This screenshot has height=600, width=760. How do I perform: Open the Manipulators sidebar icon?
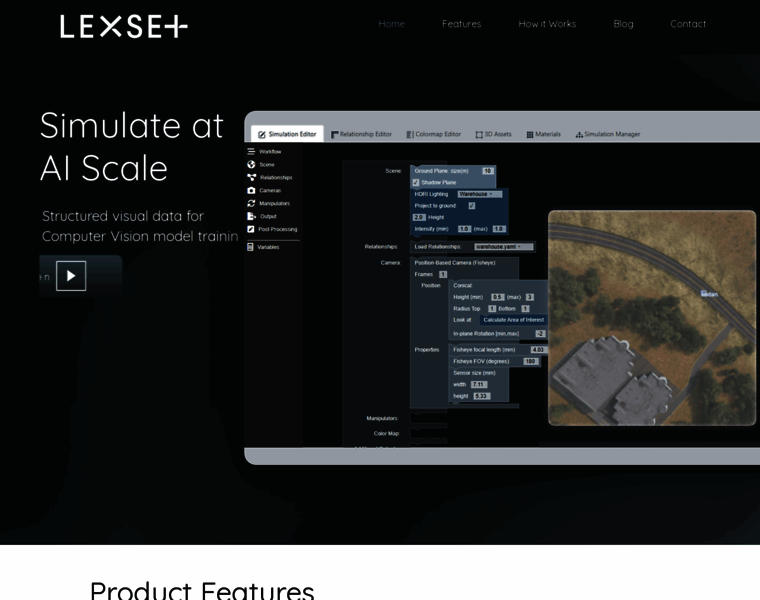click(251, 203)
